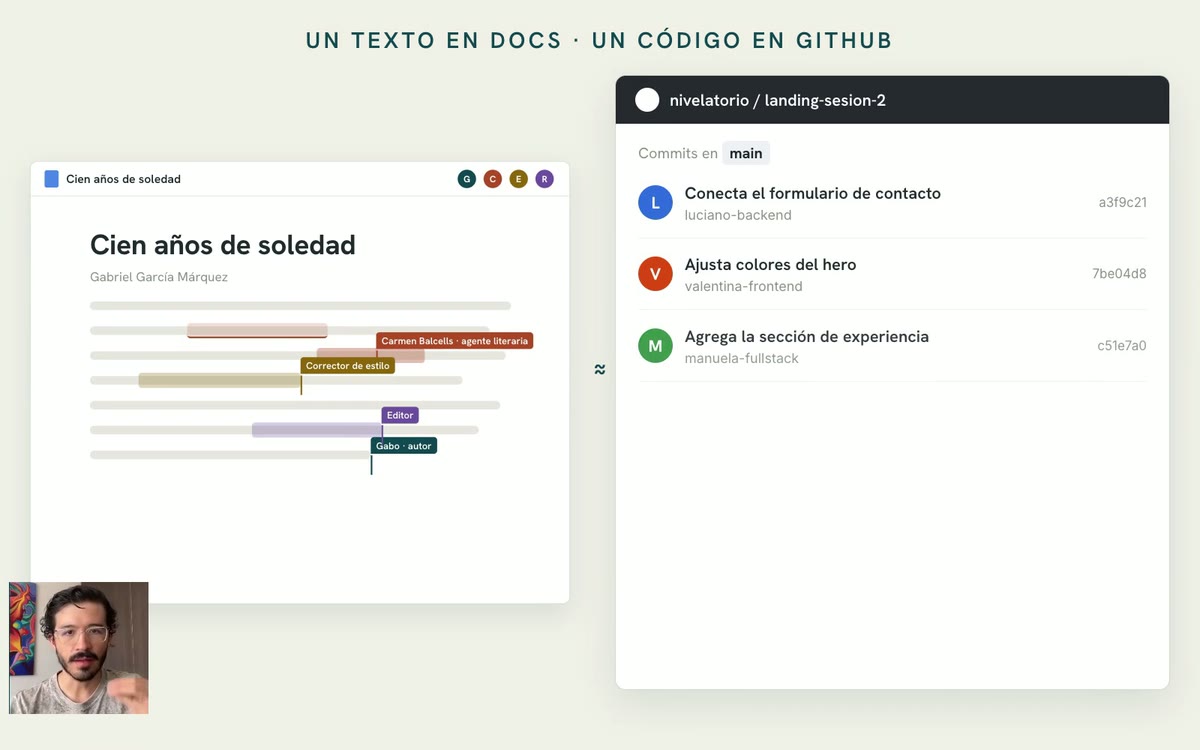The width and height of the screenshot is (1200, 750).
Task: Click slide title 'UN TEXTO EN DOCS · UN CÓDIGO EN GITHUB'
Action: click(599, 41)
